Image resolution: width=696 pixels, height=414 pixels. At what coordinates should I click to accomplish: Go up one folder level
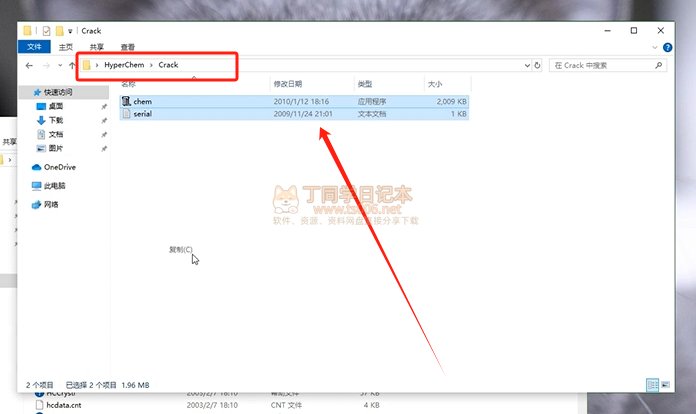coord(72,65)
